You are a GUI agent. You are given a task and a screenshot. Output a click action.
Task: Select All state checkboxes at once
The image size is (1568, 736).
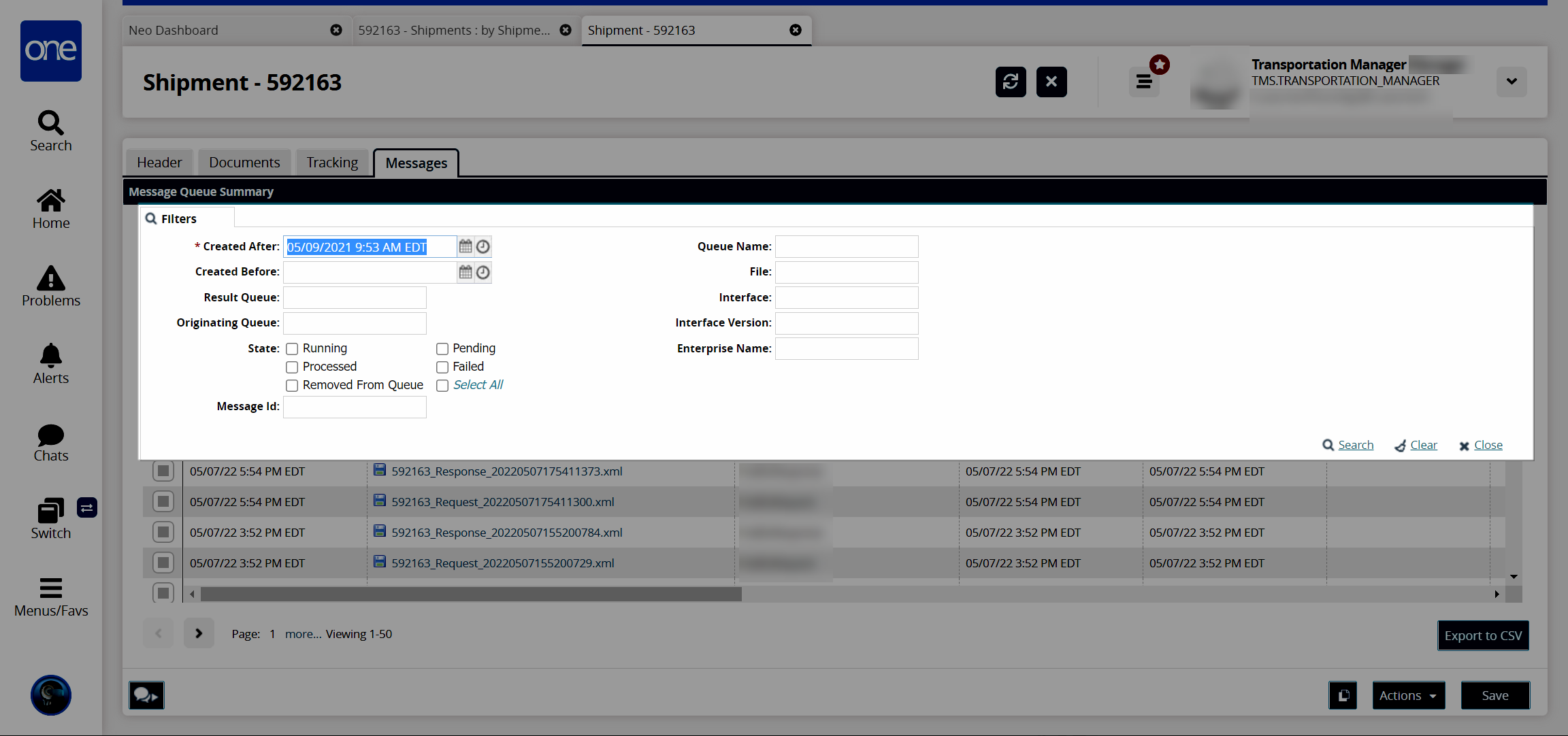(x=441, y=384)
